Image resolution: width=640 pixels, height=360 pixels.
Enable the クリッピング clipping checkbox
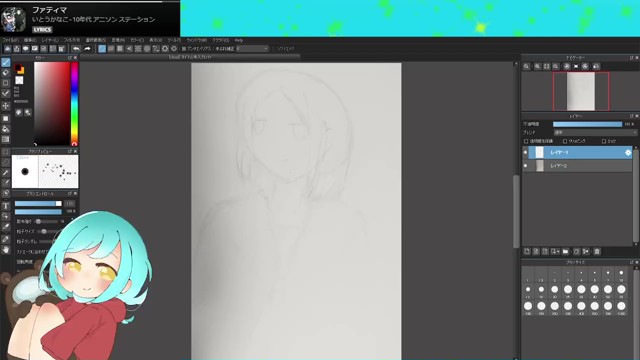tap(565, 141)
